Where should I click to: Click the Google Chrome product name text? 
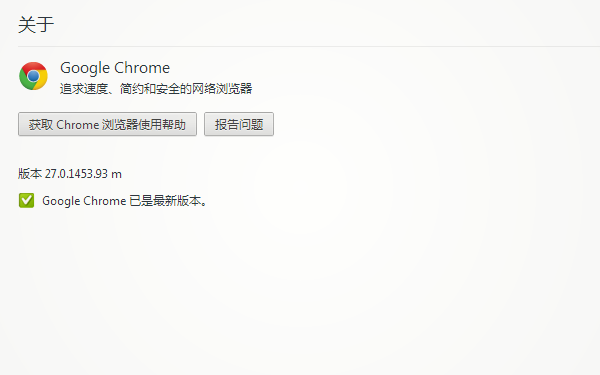(115, 68)
